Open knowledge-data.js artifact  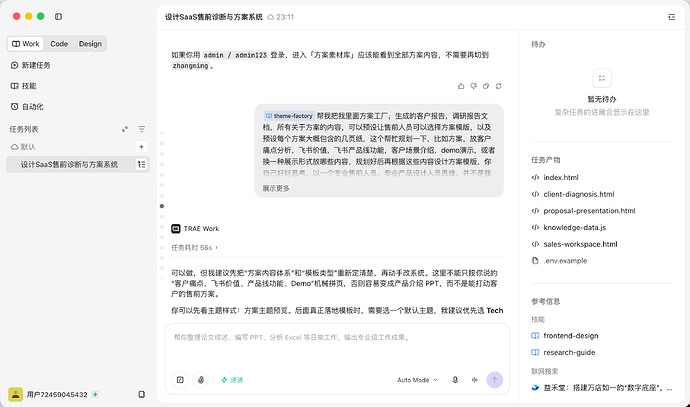[x=574, y=227]
